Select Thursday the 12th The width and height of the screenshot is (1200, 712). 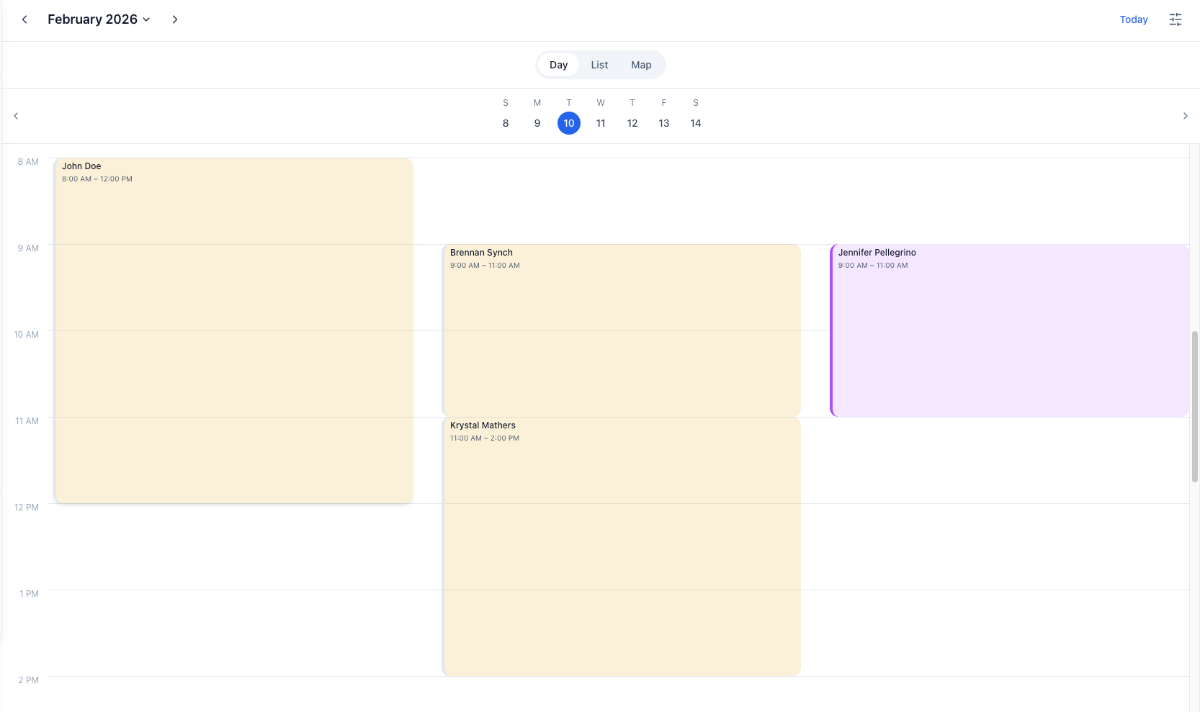point(632,122)
